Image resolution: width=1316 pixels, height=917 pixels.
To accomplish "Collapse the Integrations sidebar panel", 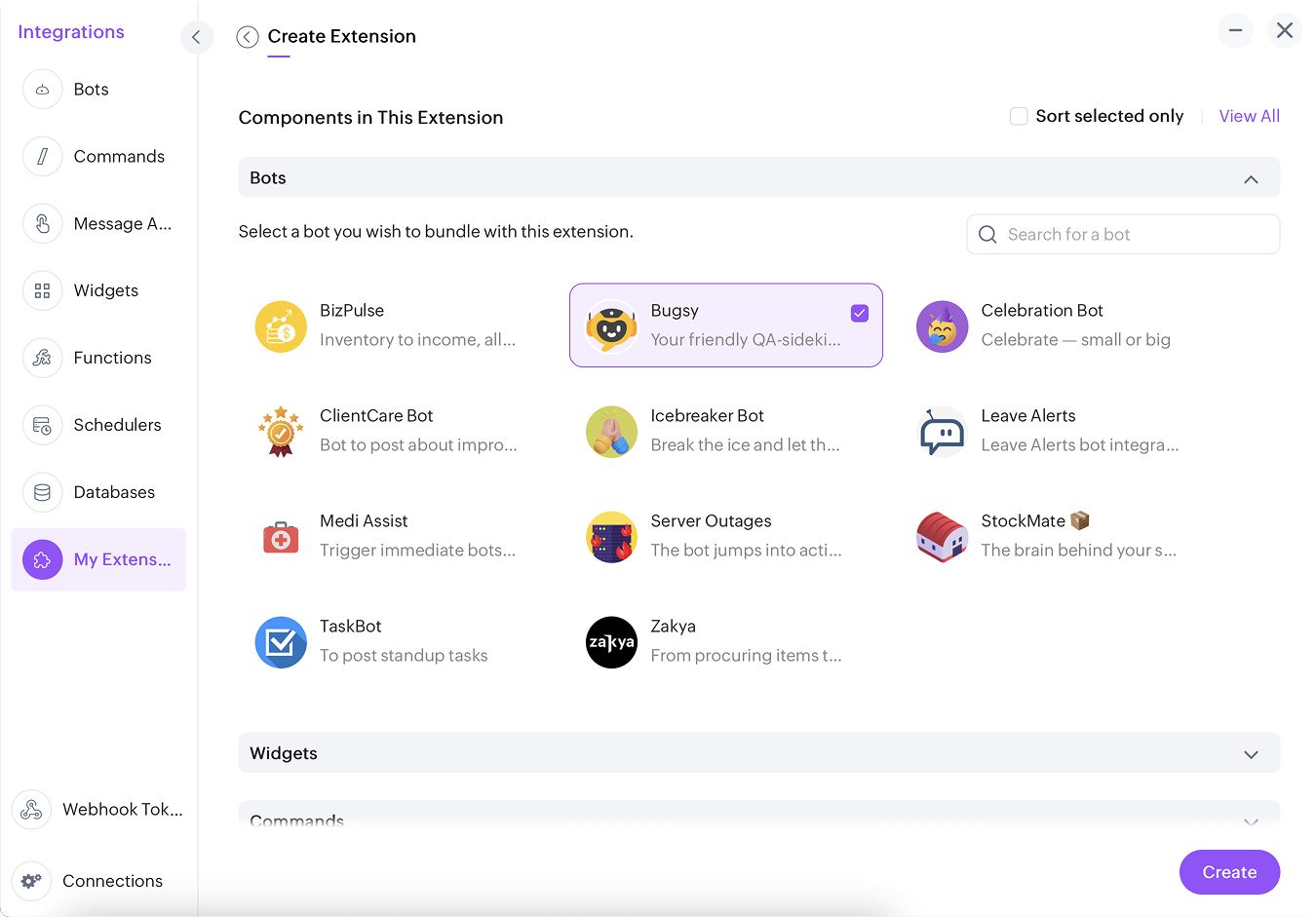I will 196,37.
